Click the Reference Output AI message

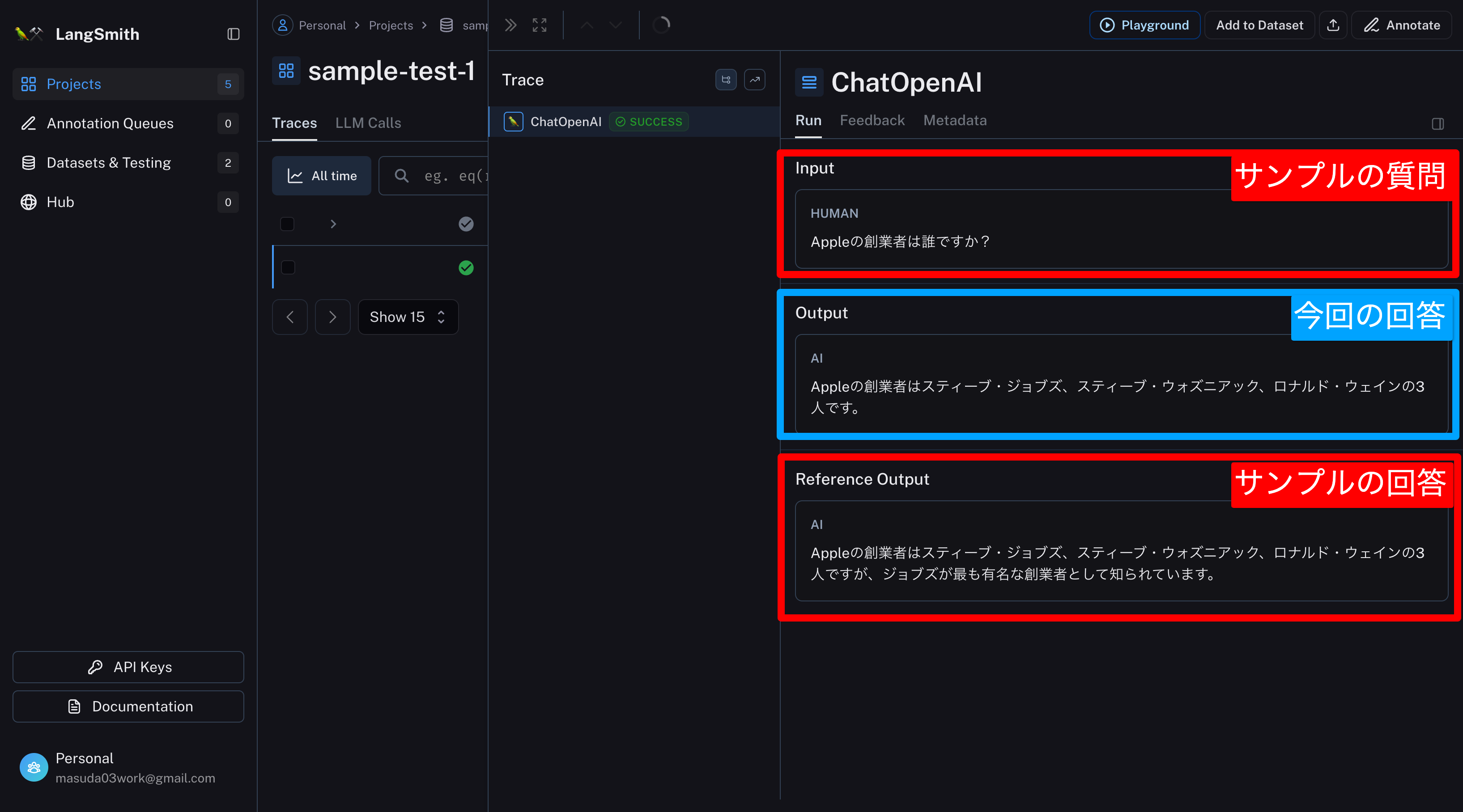coord(1117,563)
